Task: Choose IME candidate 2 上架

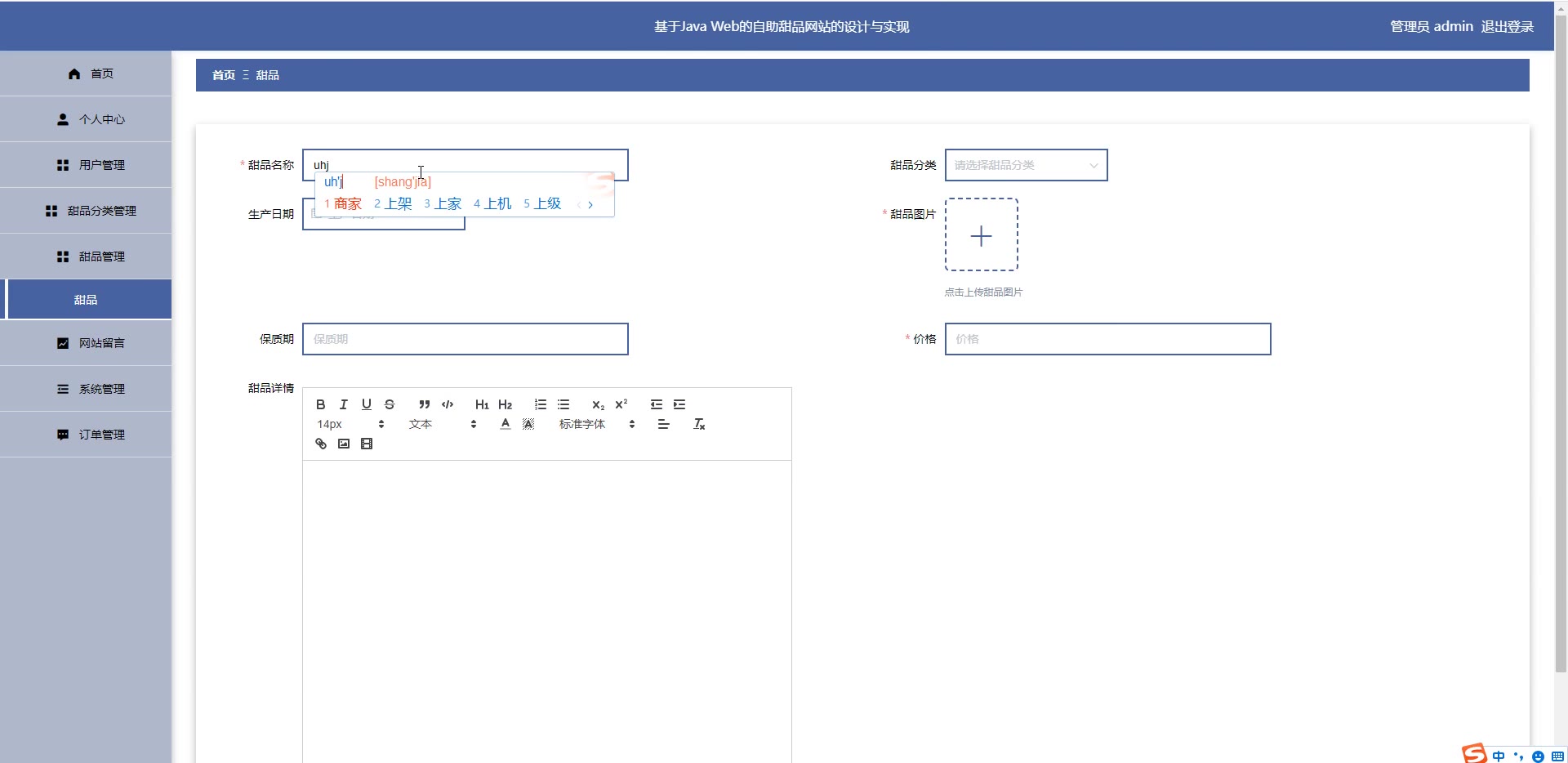Action: (393, 203)
